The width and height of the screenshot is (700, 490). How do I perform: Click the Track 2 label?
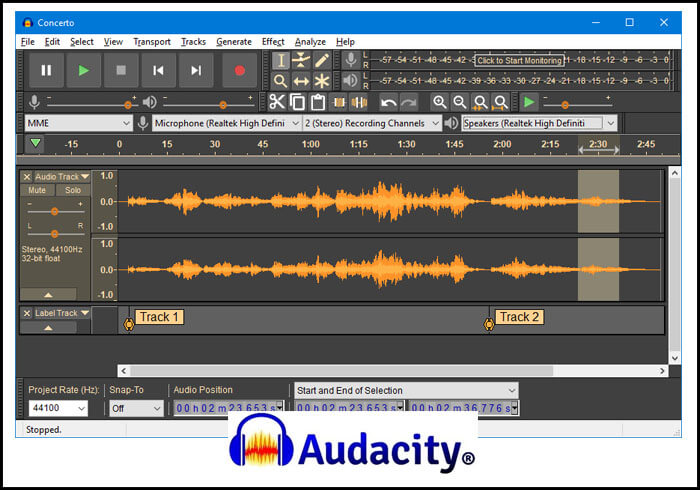click(x=519, y=317)
